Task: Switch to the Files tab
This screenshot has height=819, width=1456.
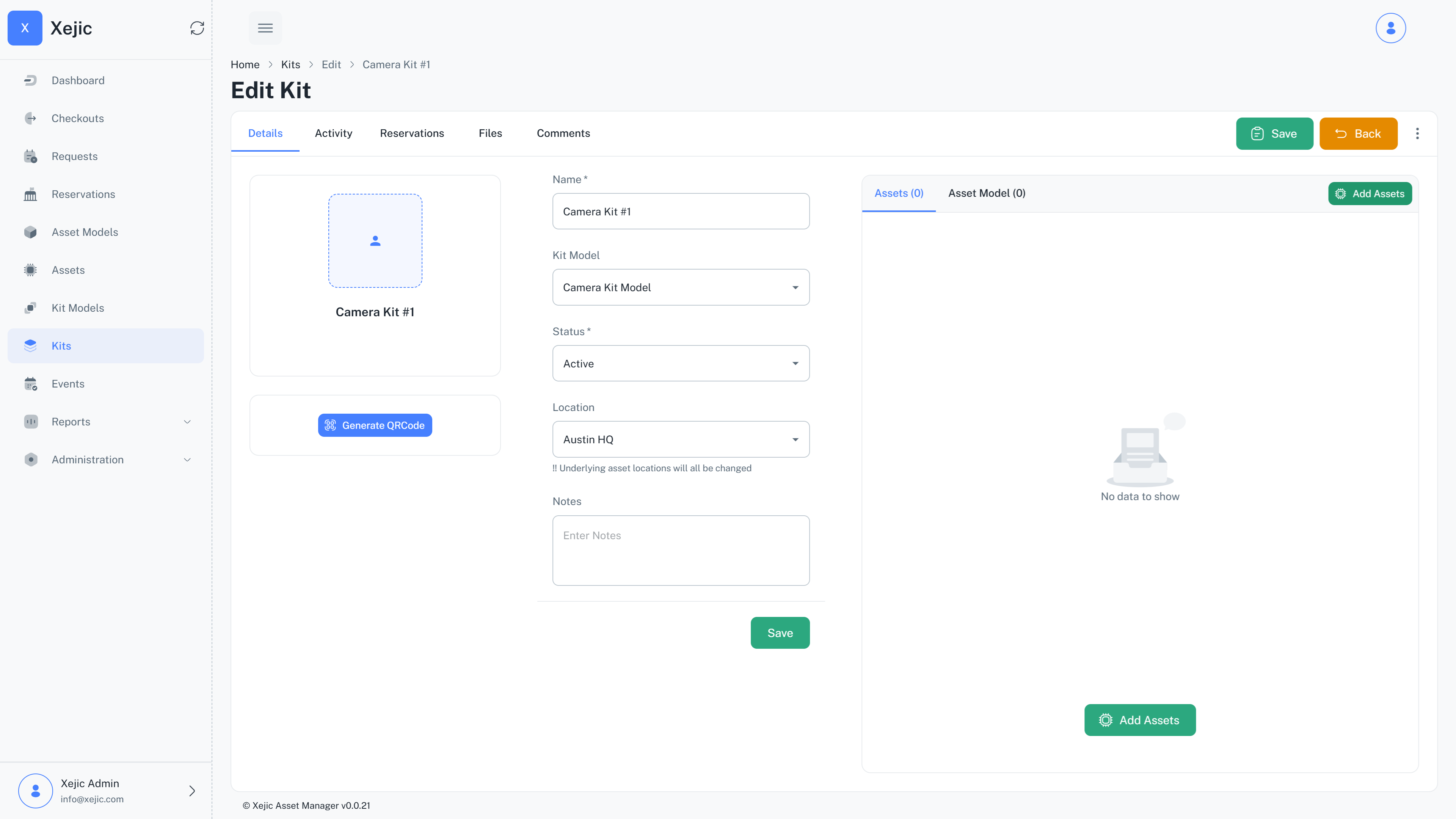Action: 490,133
